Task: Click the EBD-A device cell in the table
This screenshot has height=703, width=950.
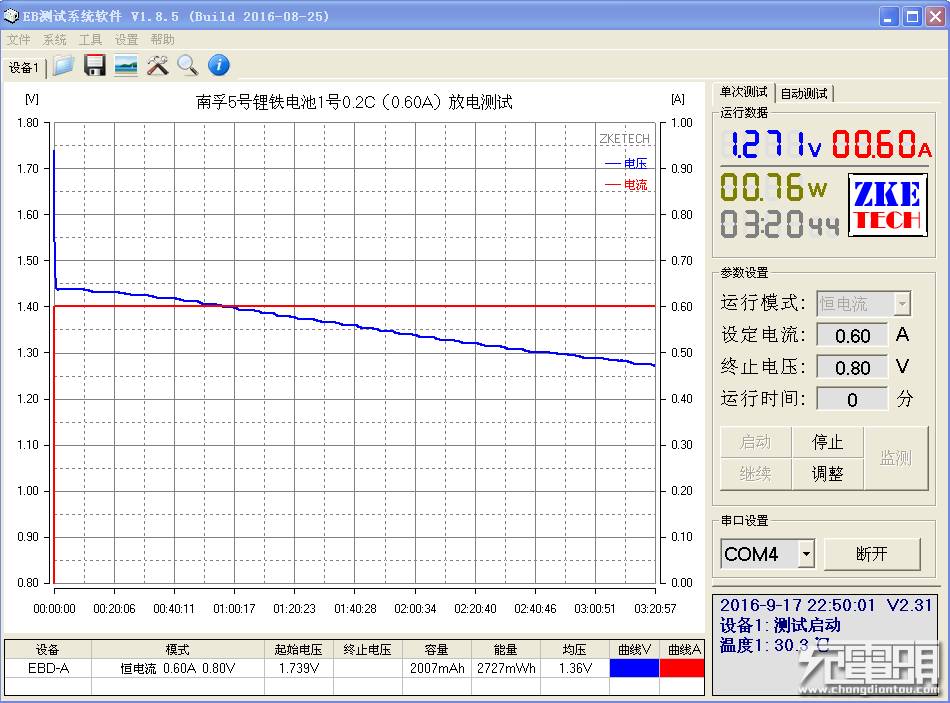Action: (x=48, y=668)
